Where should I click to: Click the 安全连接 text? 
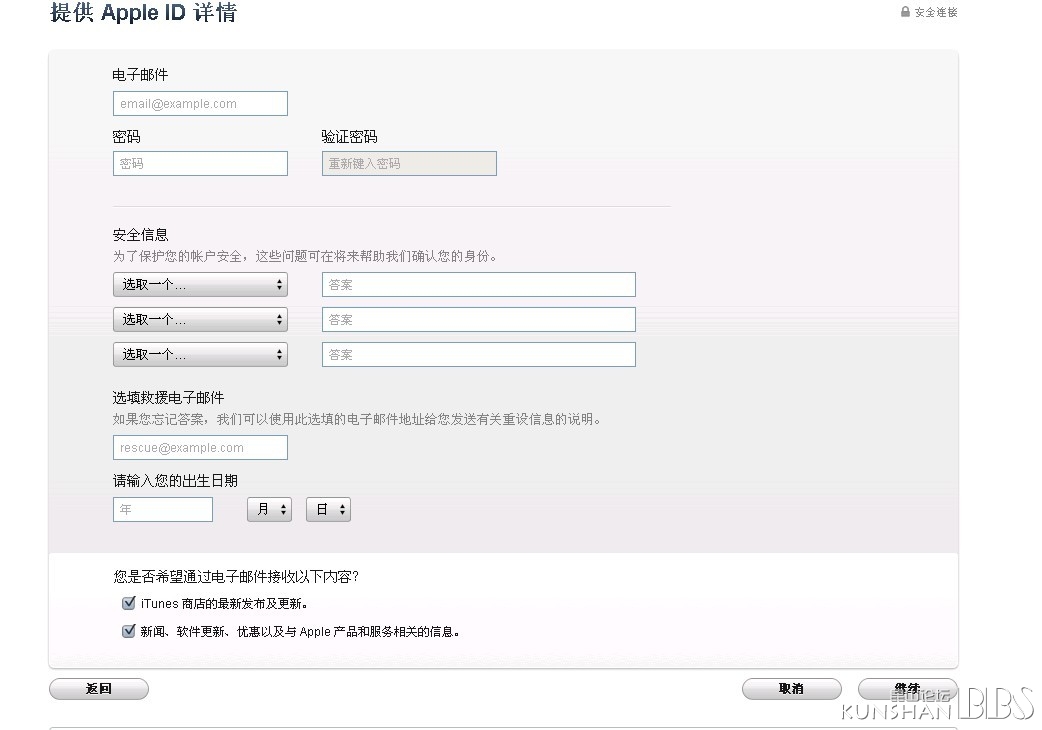tap(936, 12)
